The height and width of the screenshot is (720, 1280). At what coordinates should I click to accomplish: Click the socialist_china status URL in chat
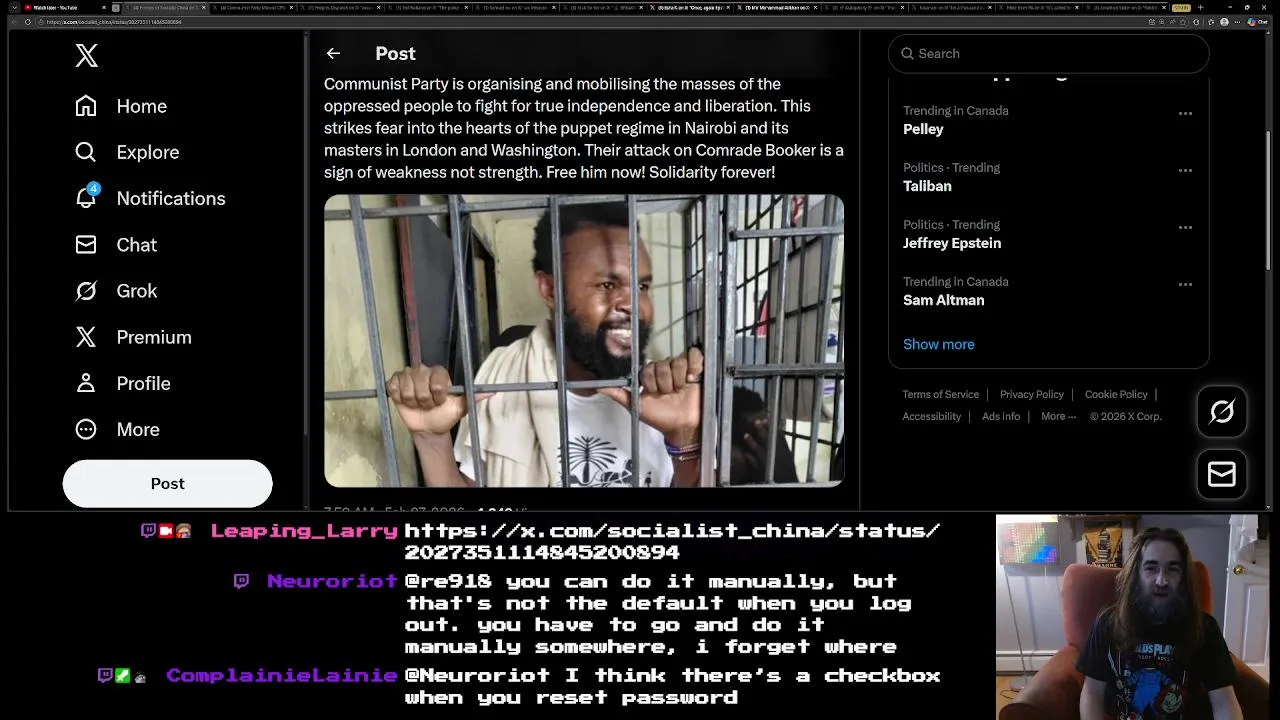672,541
